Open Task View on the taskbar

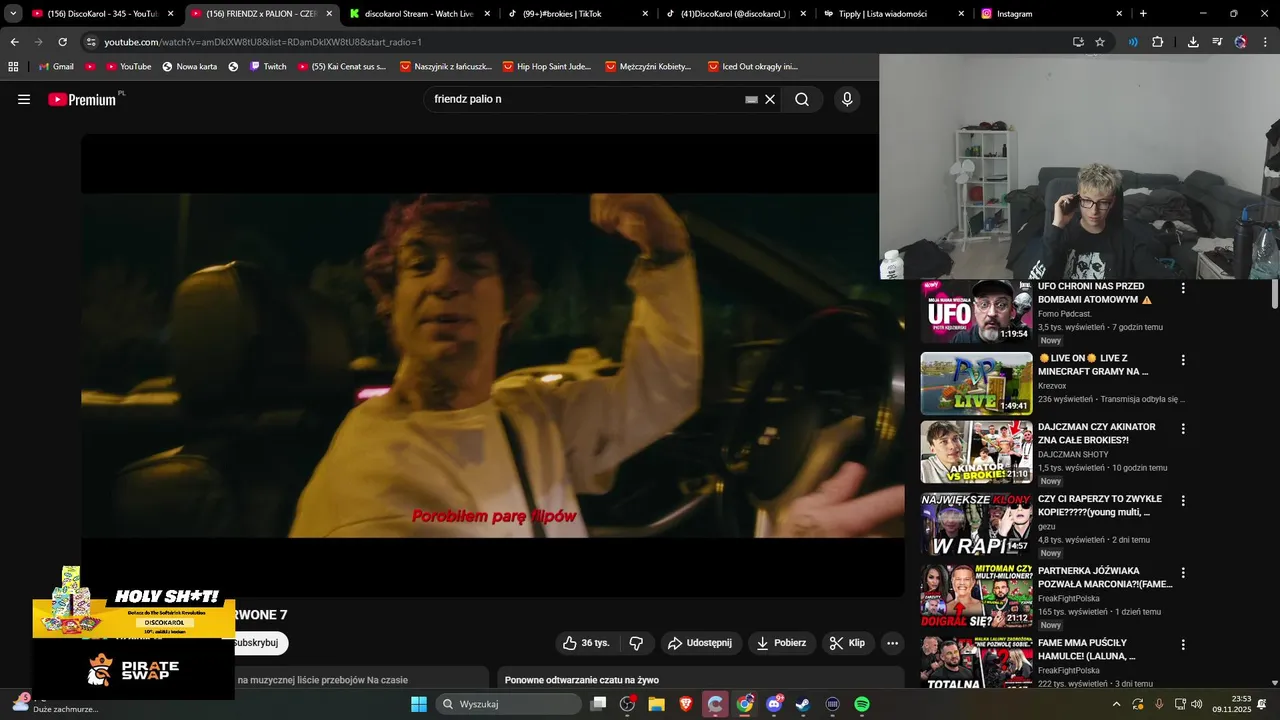pos(598,704)
